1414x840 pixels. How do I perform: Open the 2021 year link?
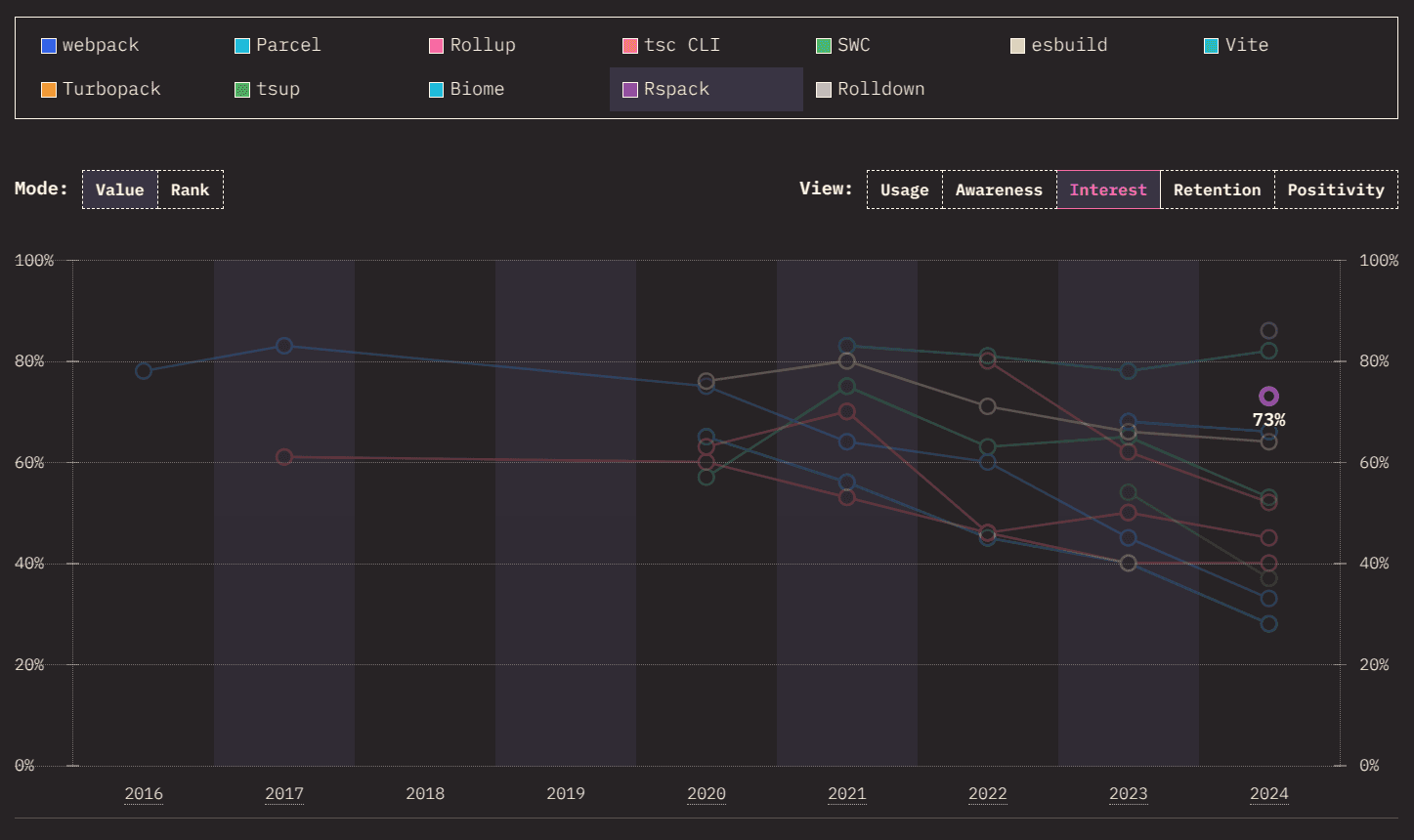(x=846, y=794)
